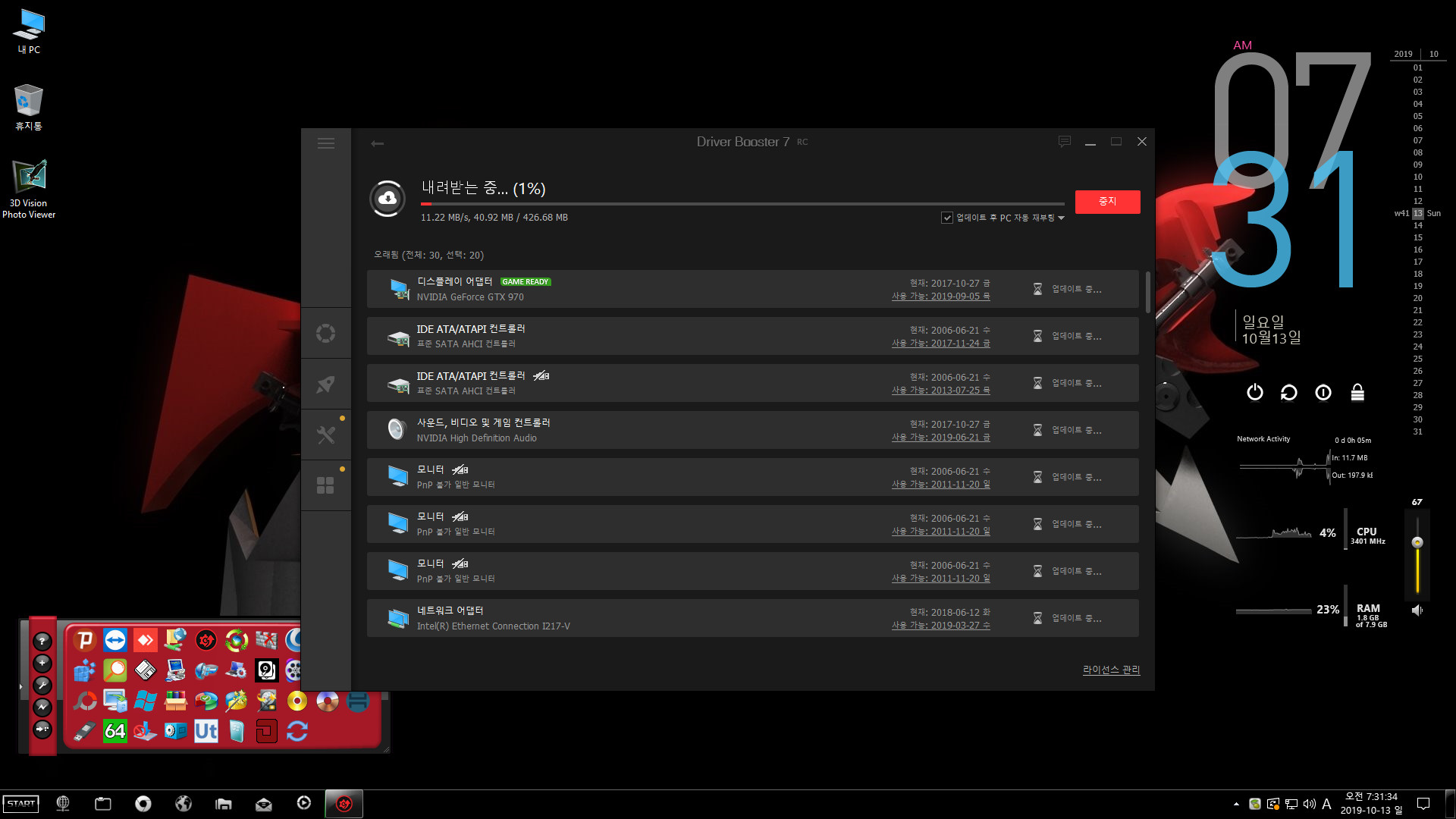Click the outdated drivers count header
The image size is (1456, 819).
(428, 255)
